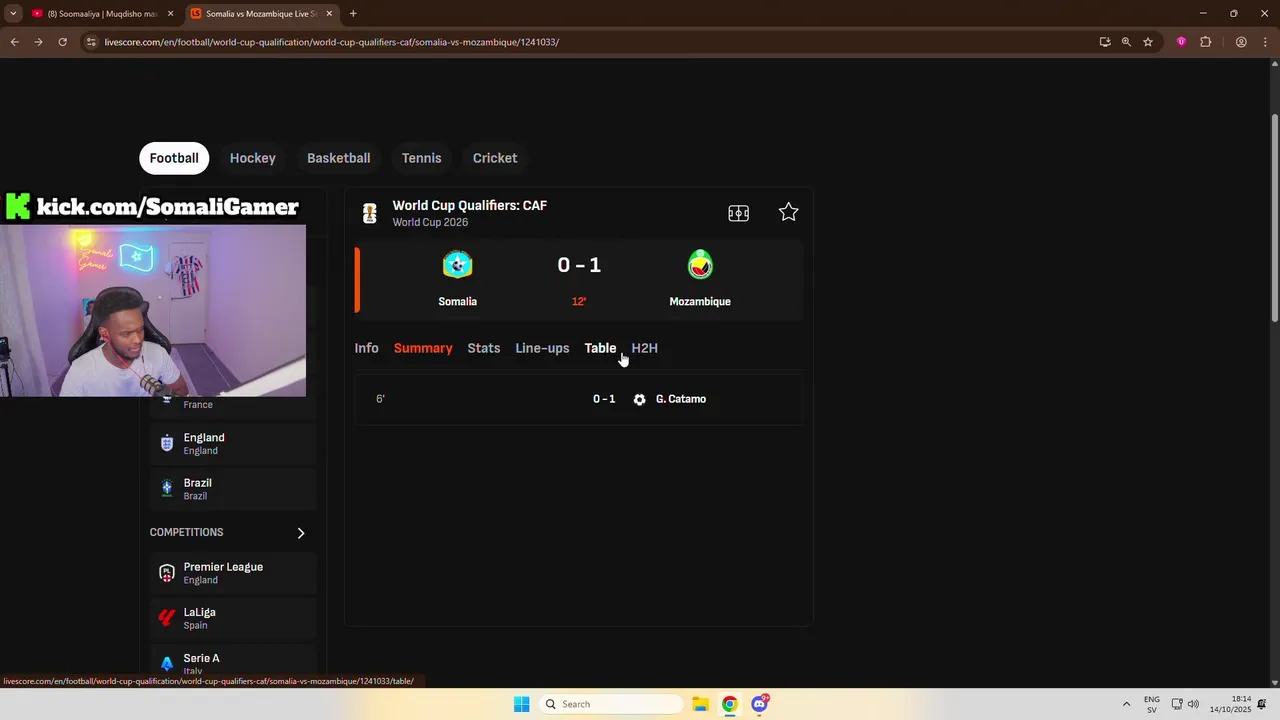Screen dimensions: 1280x720
Task: Open the browser extensions puzzle icon
Action: (1205, 42)
